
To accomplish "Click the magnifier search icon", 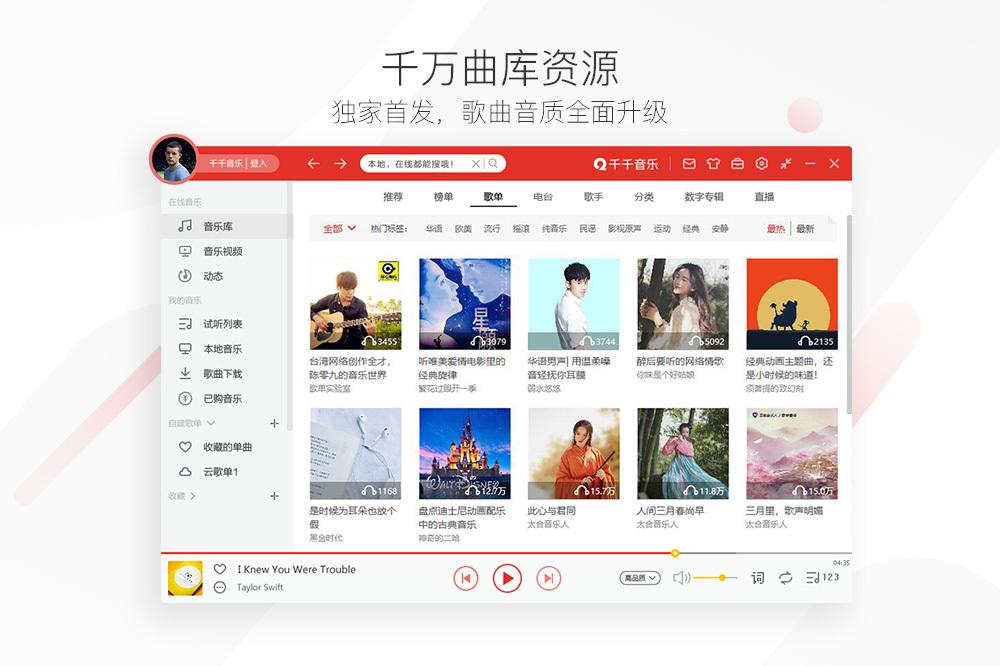I will (x=493, y=164).
